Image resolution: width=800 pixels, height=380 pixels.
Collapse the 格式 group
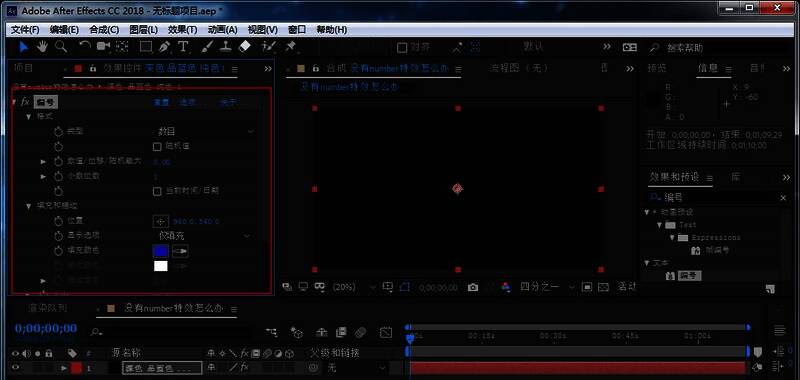[x=29, y=117]
